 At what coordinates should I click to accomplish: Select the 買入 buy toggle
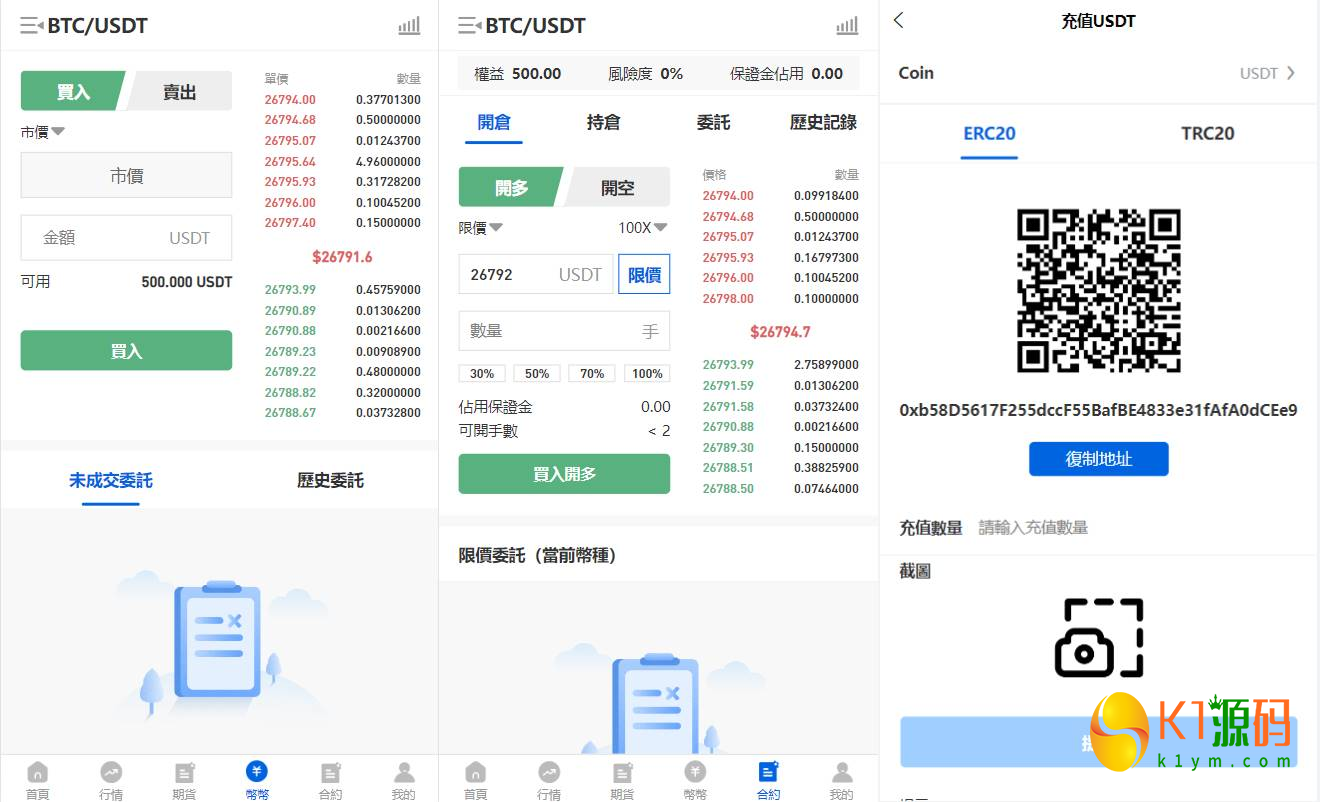73,91
